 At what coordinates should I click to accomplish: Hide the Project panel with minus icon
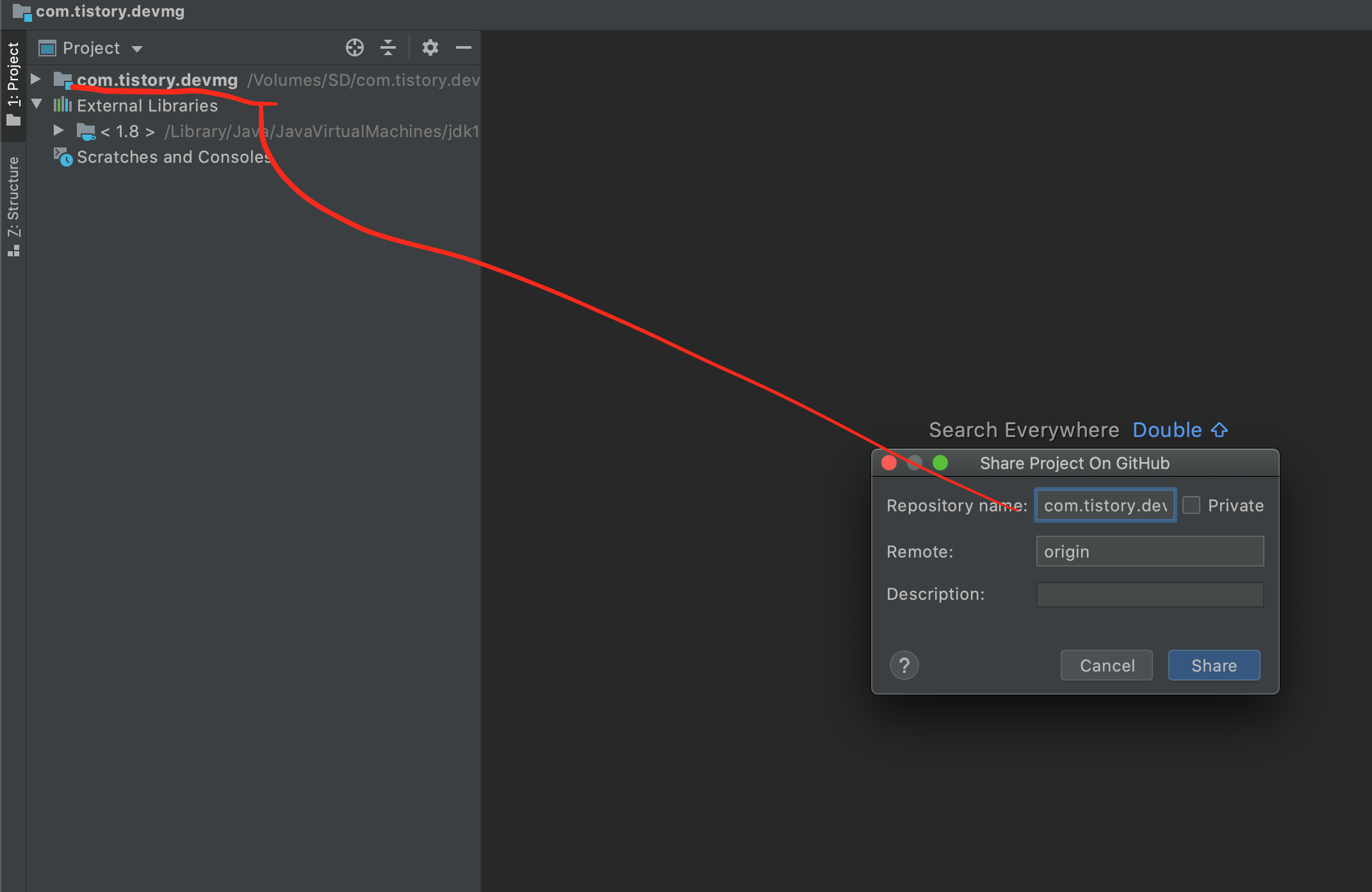(463, 47)
